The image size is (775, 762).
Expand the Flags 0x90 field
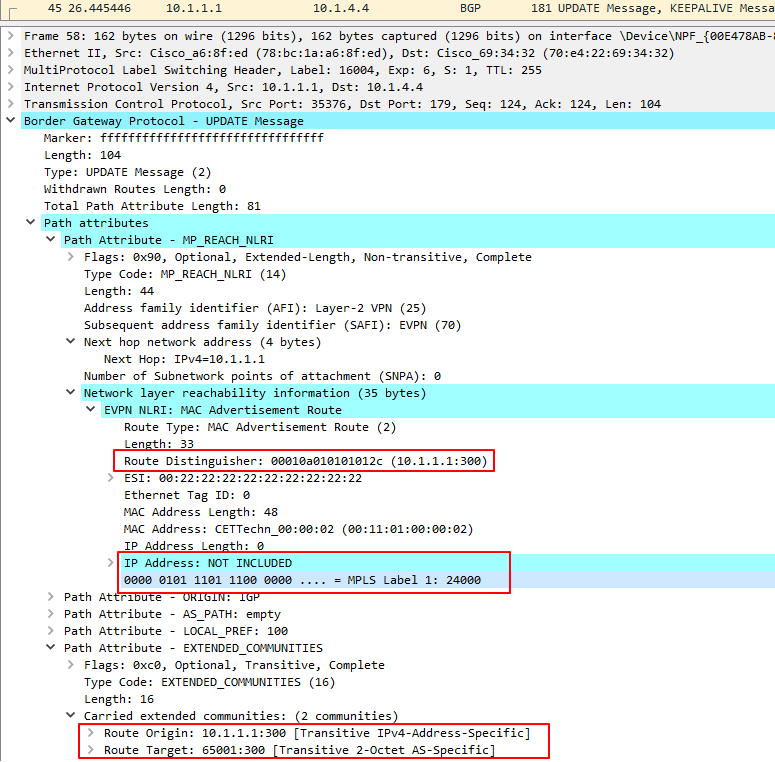click(71, 257)
